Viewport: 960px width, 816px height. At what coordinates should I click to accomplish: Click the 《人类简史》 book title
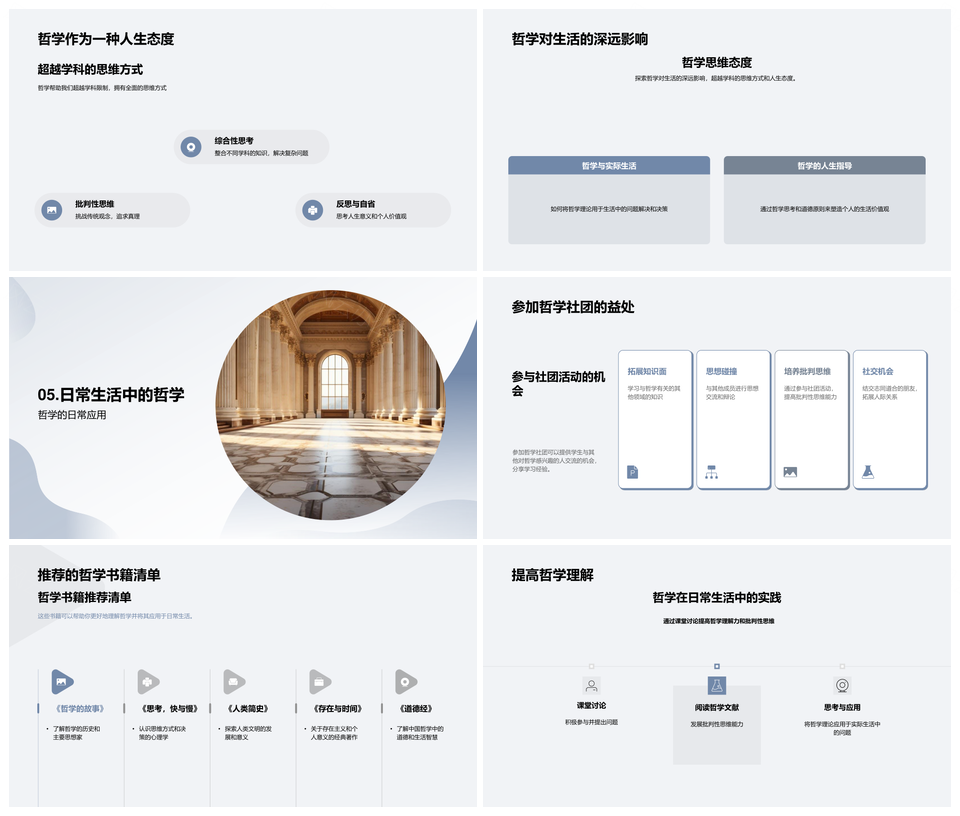click(237, 709)
